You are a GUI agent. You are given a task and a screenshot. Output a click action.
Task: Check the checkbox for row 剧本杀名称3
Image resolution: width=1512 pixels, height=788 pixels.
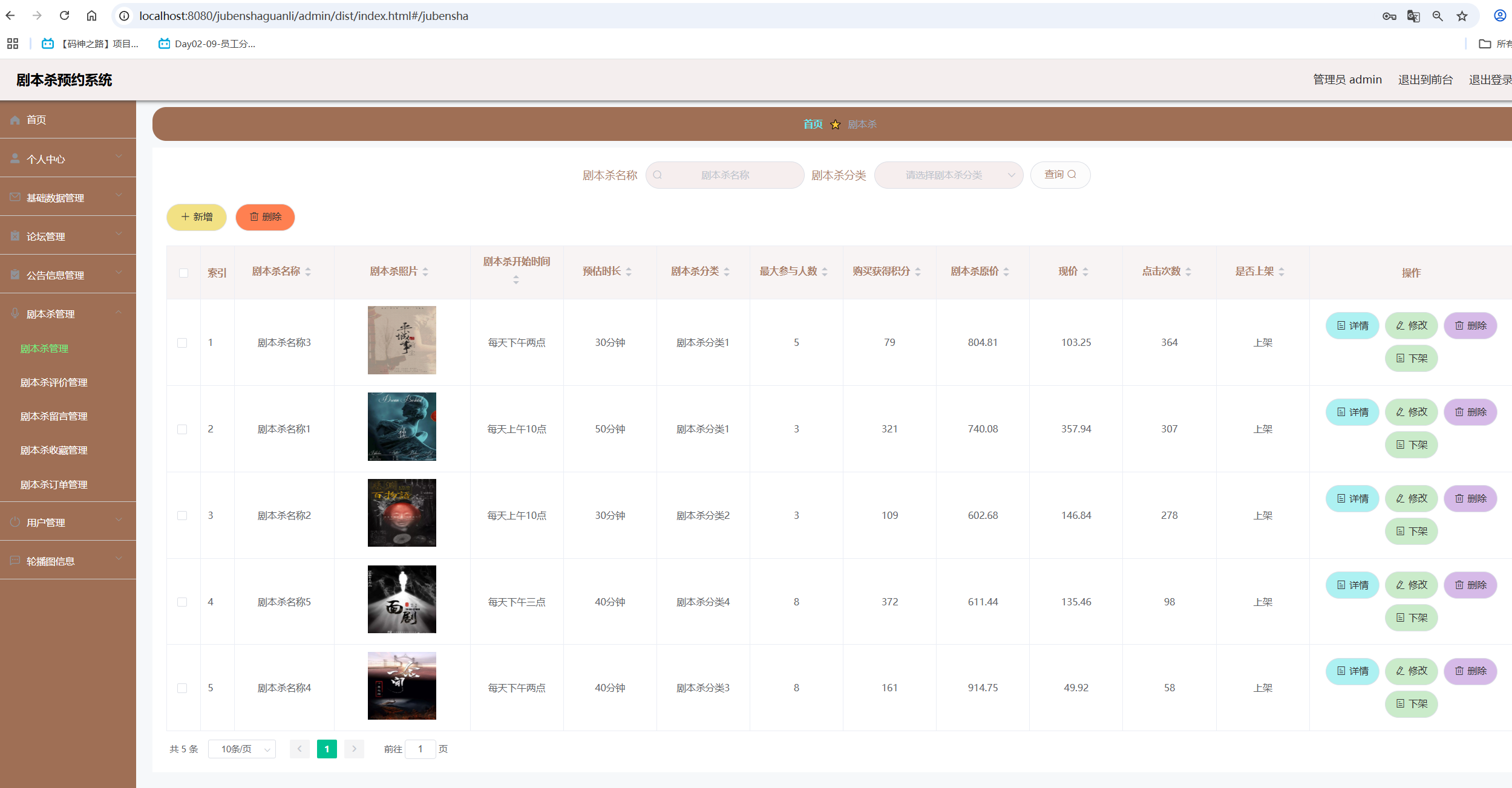(x=182, y=343)
